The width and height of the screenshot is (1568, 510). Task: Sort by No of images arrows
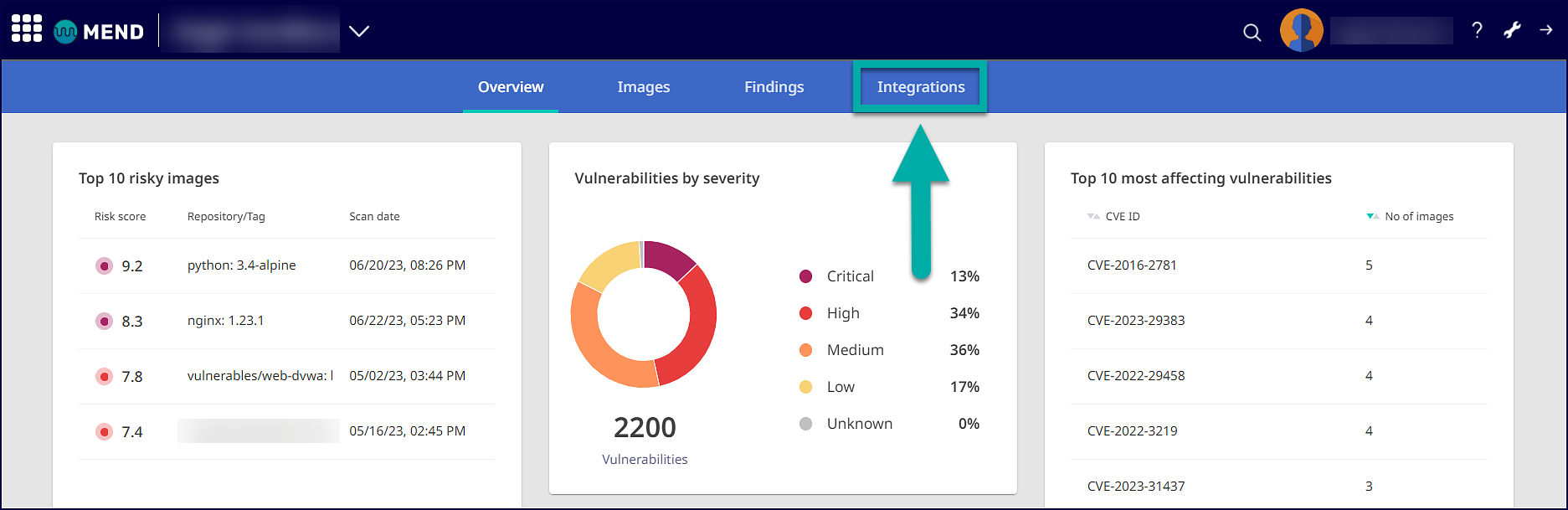[1372, 217]
